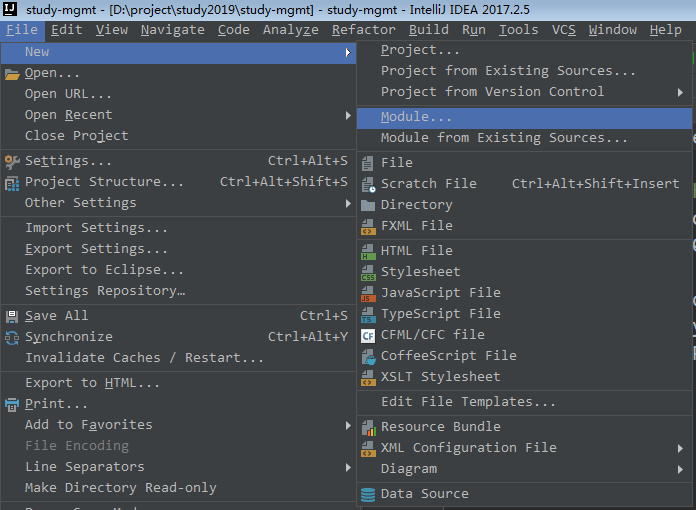This screenshot has height=510, width=696.
Task: Open the View menu
Action: point(112,30)
